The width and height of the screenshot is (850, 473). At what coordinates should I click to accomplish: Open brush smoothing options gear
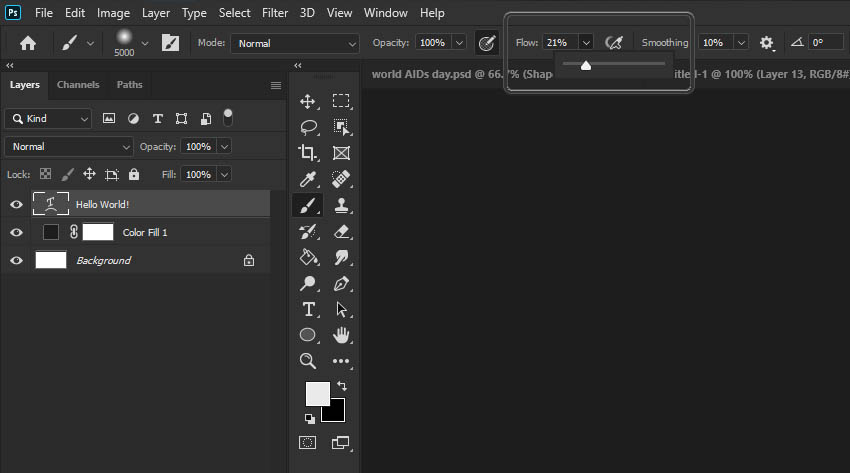click(x=766, y=43)
